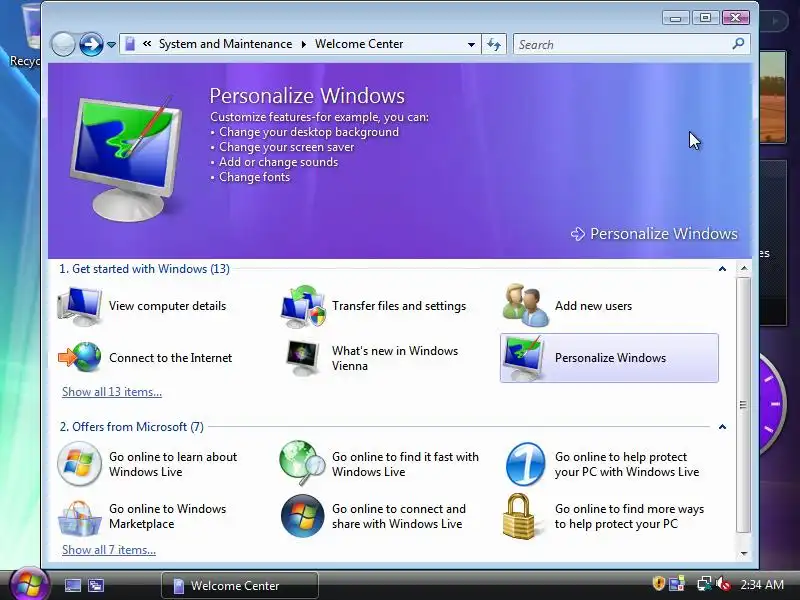Screen dimensions: 800x600
Task: Click the Personalize Windows arrow link in banner
Action: [x=654, y=234]
